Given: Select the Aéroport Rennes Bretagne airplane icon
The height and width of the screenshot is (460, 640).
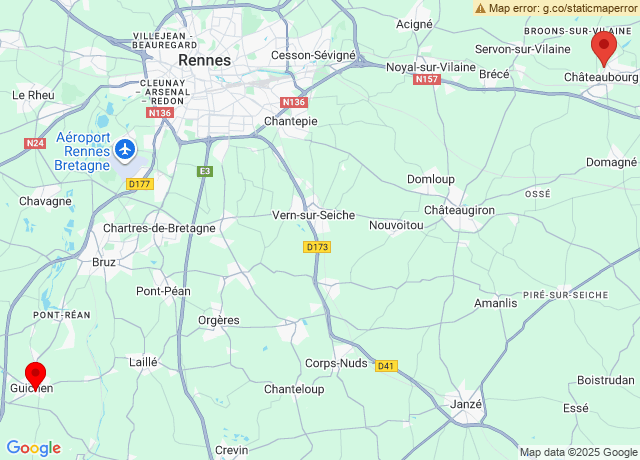Looking at the screenshot, I should pyautogui.click(x=124, y=150).
